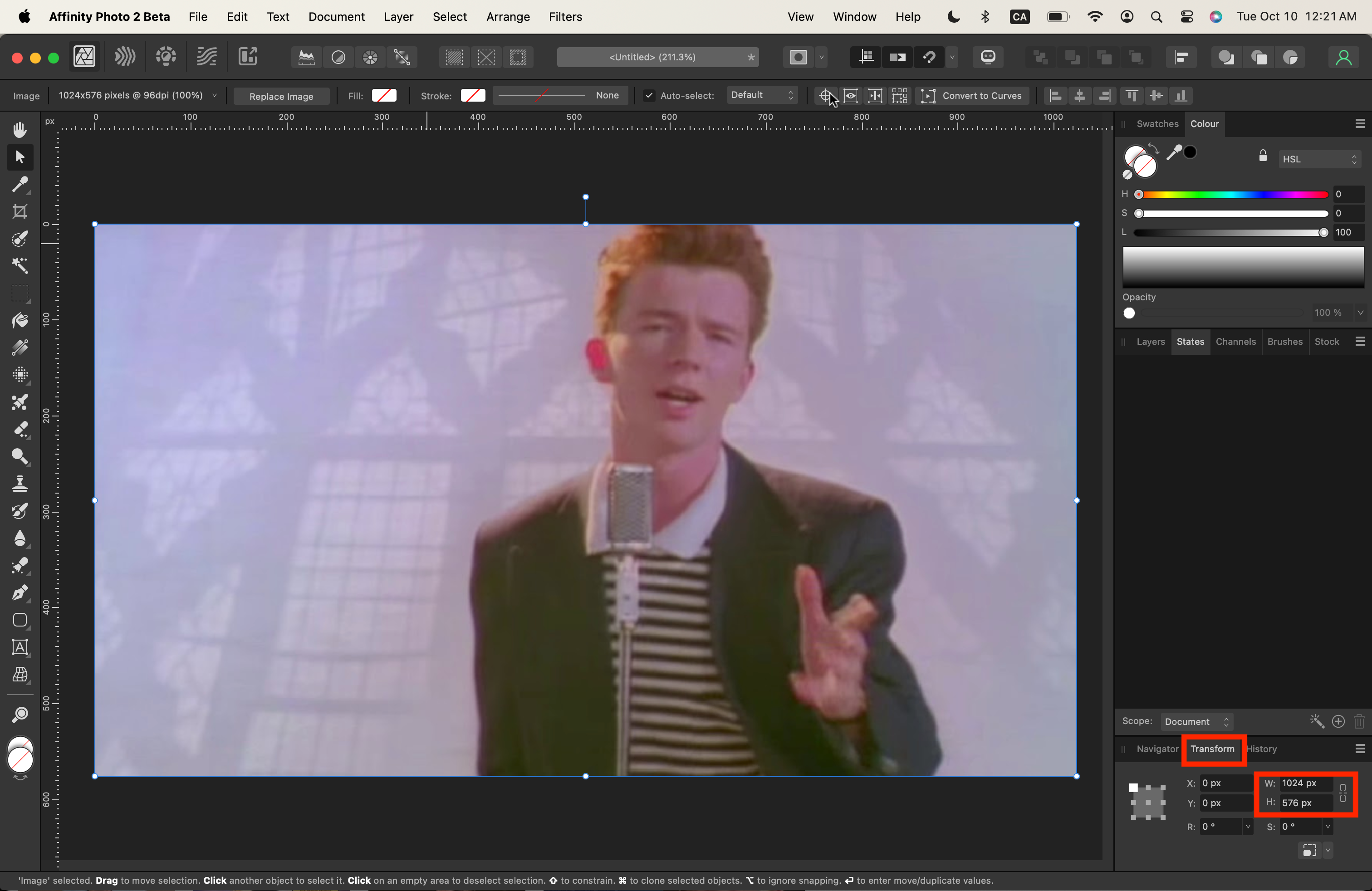Select the Blur Brush droplet tool
1372x891 pixels.
tap(20, 539)
